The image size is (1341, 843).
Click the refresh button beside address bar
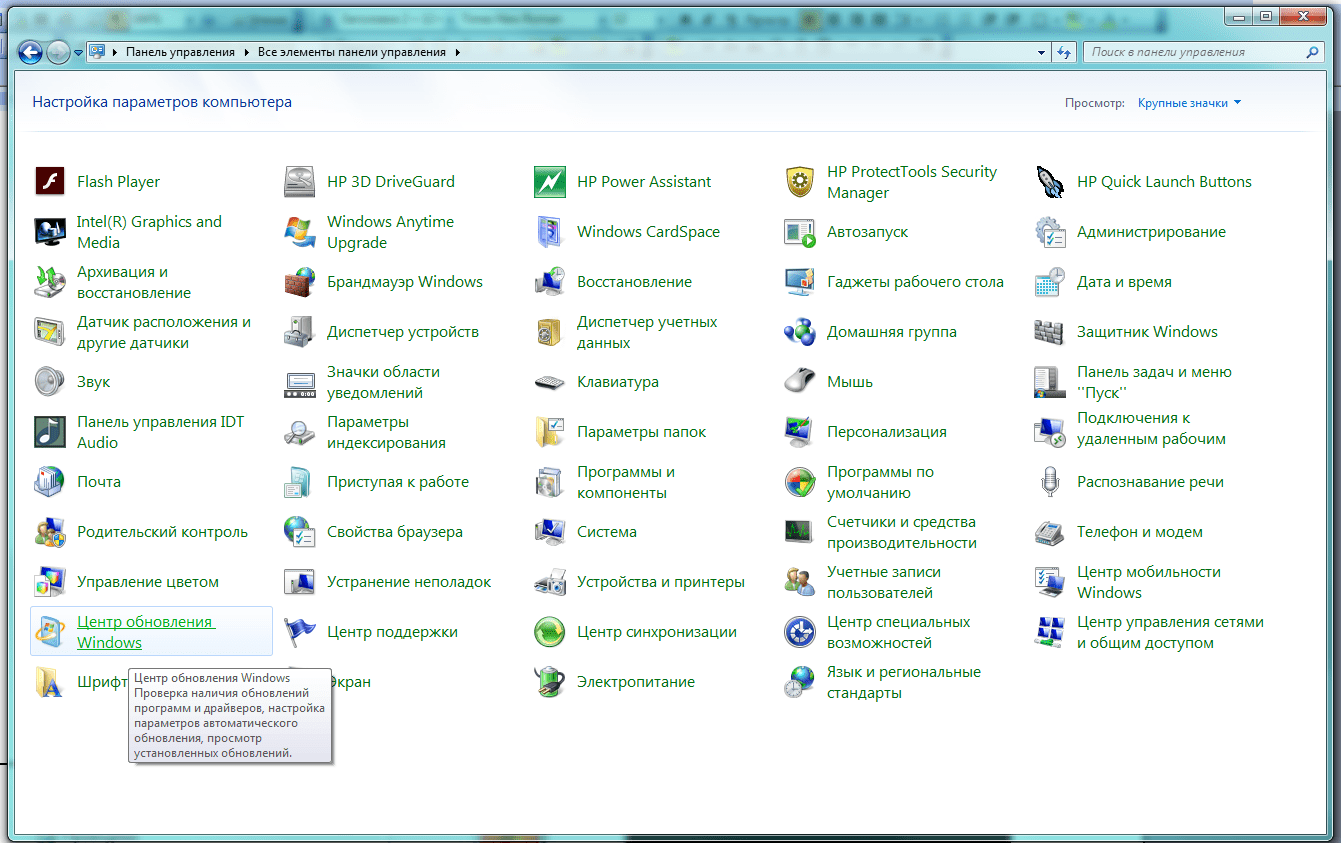point(1063,52)
